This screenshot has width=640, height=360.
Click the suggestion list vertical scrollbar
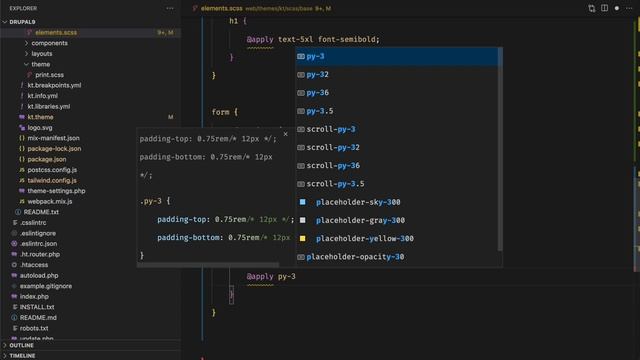click(500, 149)
